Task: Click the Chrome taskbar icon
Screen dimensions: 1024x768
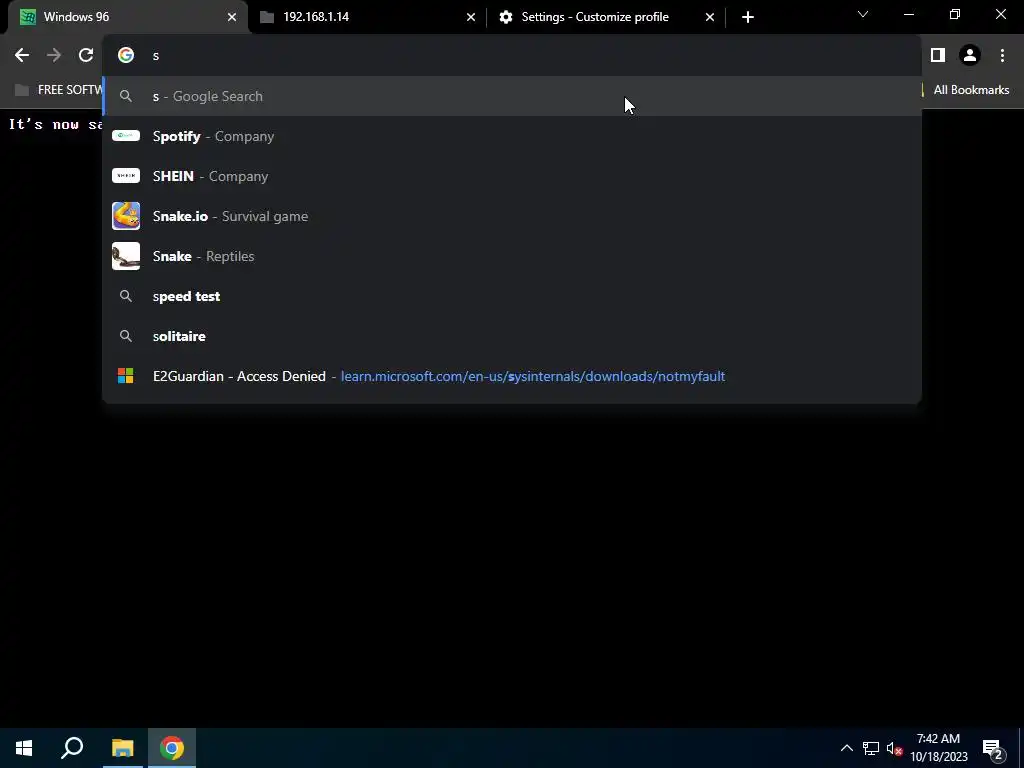Action: [x=172, y=748]
